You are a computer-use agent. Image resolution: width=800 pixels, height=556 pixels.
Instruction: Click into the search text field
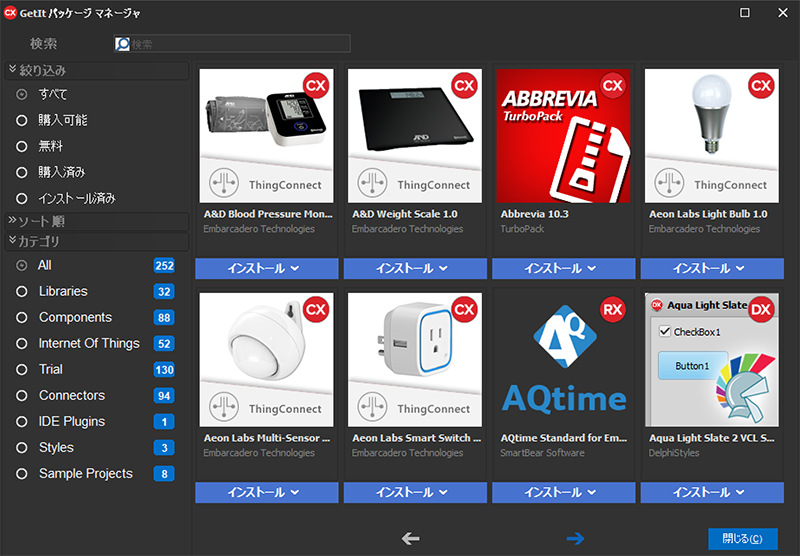pos(240,44)
